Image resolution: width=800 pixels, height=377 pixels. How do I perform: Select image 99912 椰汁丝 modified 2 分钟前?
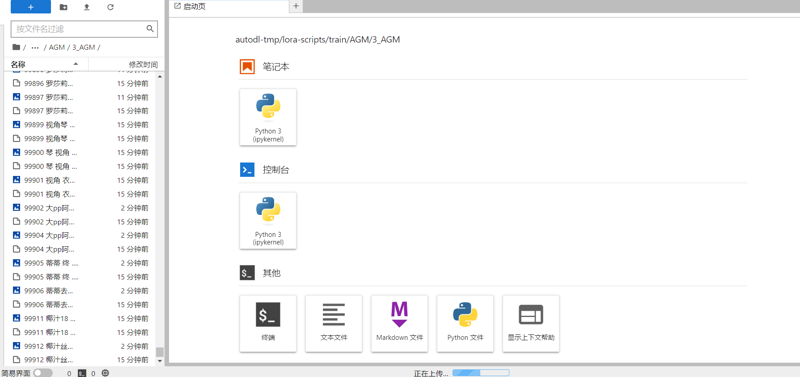(x=82, y=346)
